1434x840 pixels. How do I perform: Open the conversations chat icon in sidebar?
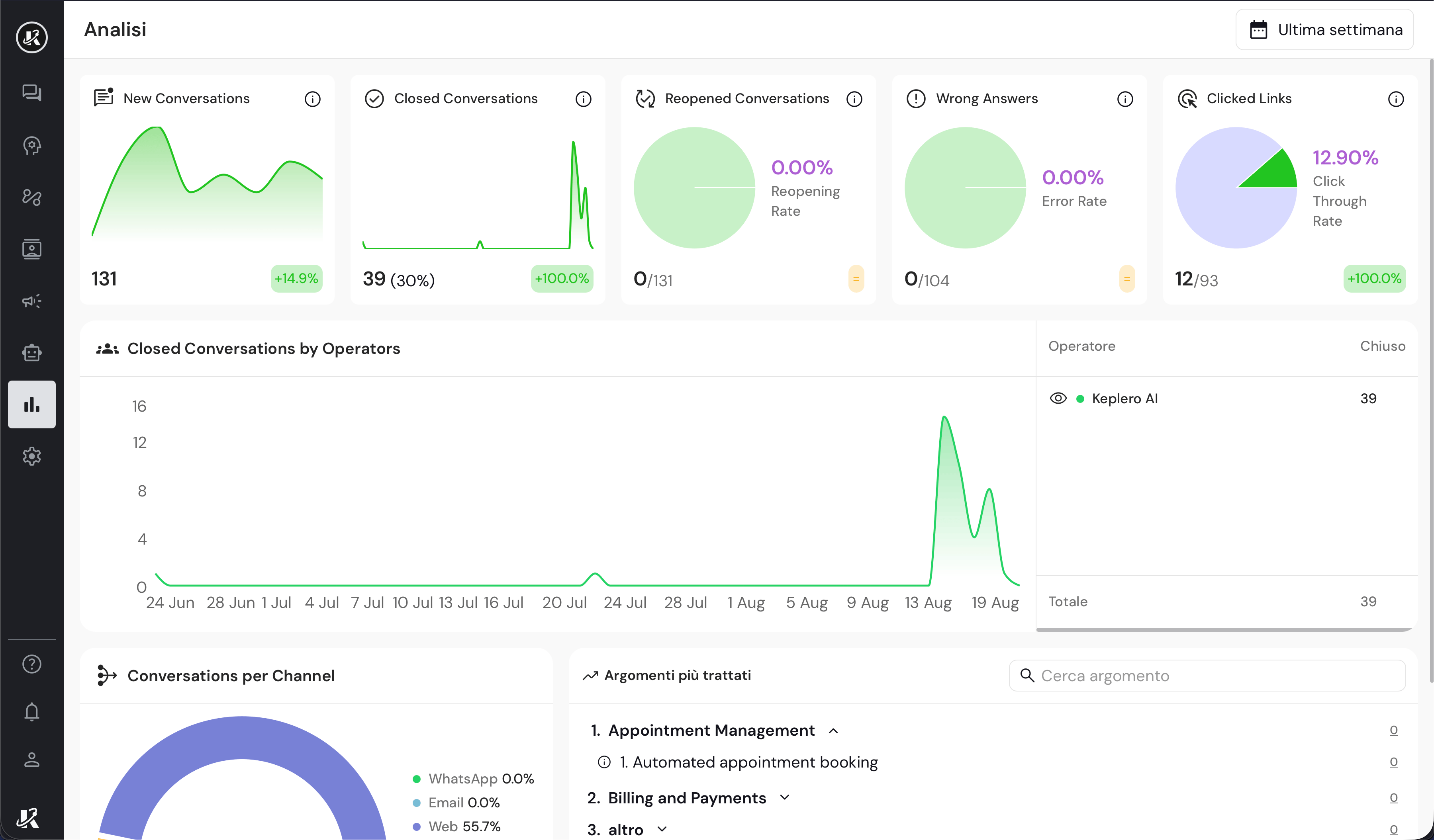tap(32, 92)
